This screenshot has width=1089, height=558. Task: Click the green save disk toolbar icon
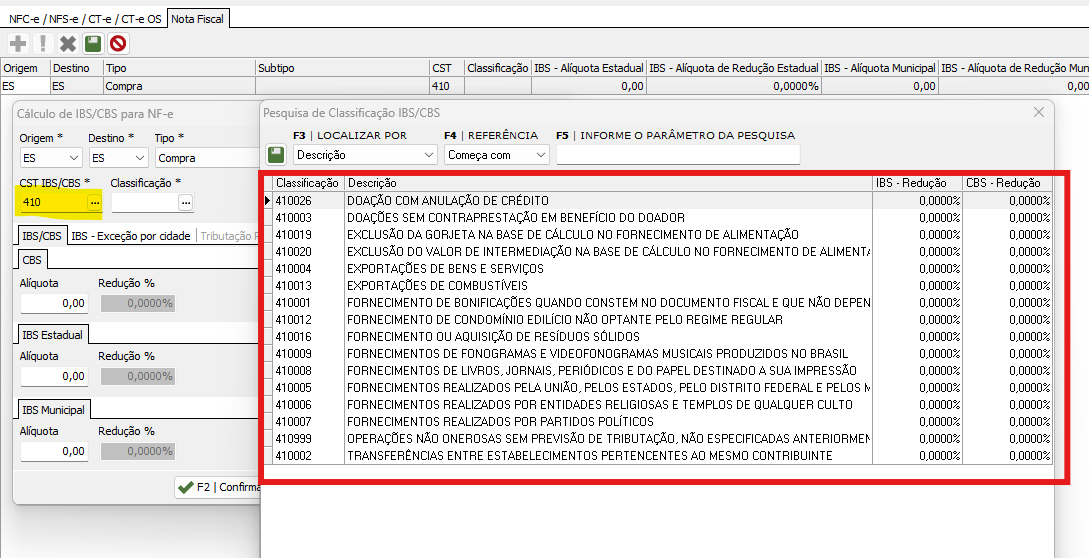point(93,43)
